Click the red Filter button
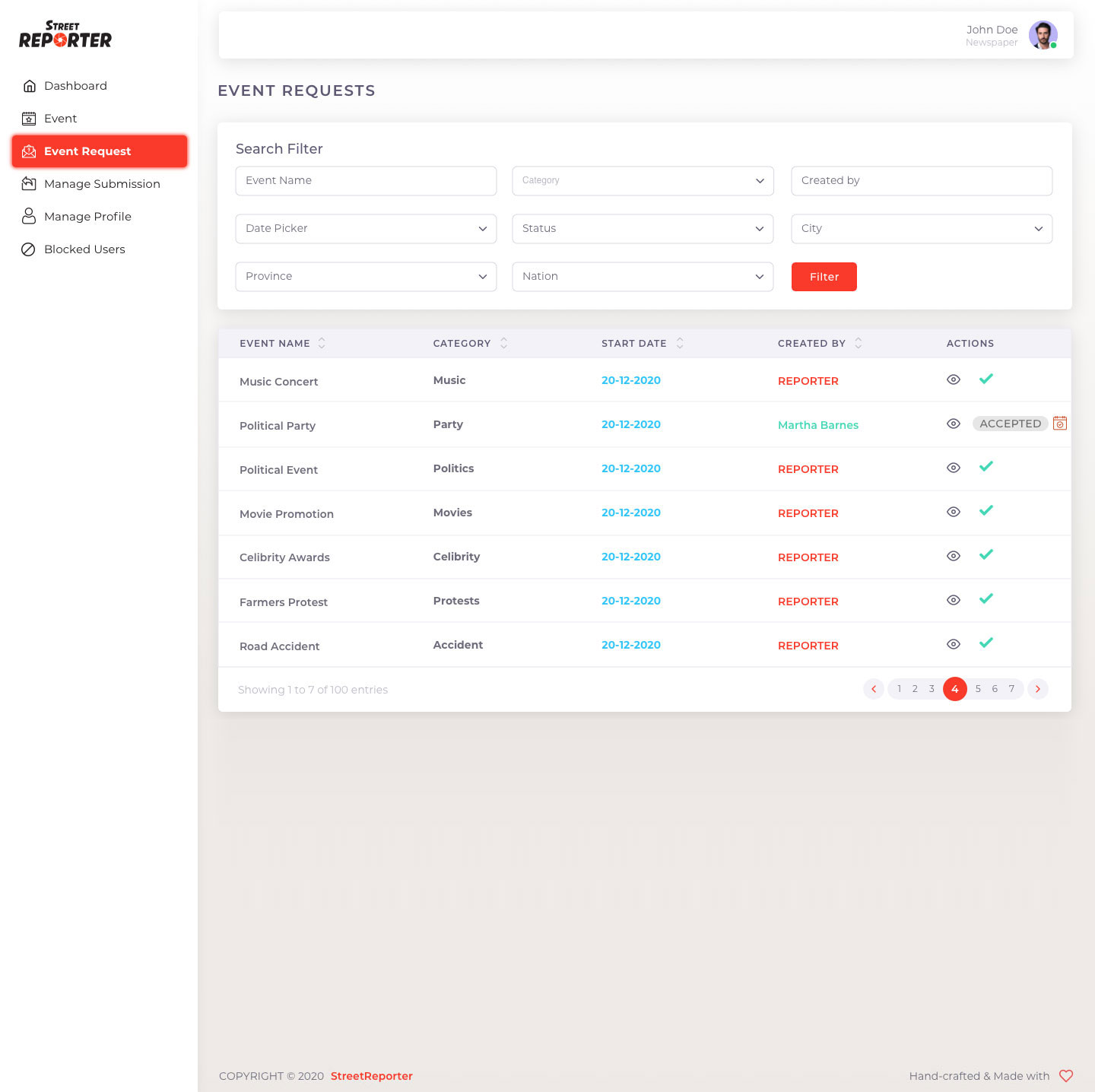Screen dimensions: 1095x1092 pos(824,277)
